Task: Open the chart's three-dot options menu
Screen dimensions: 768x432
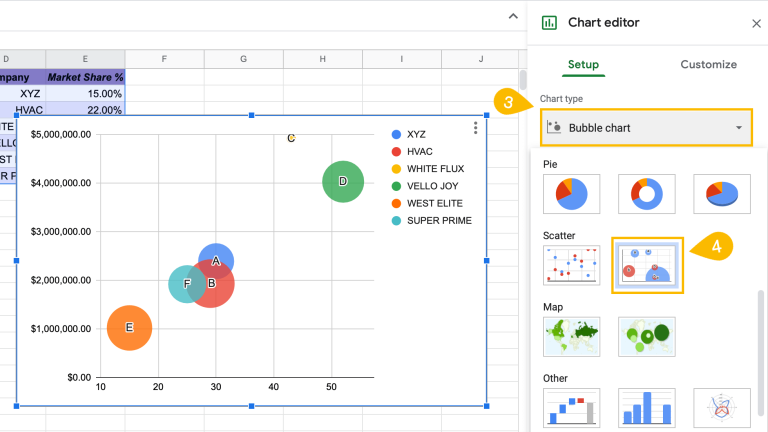Action: [x=475, y=128]
